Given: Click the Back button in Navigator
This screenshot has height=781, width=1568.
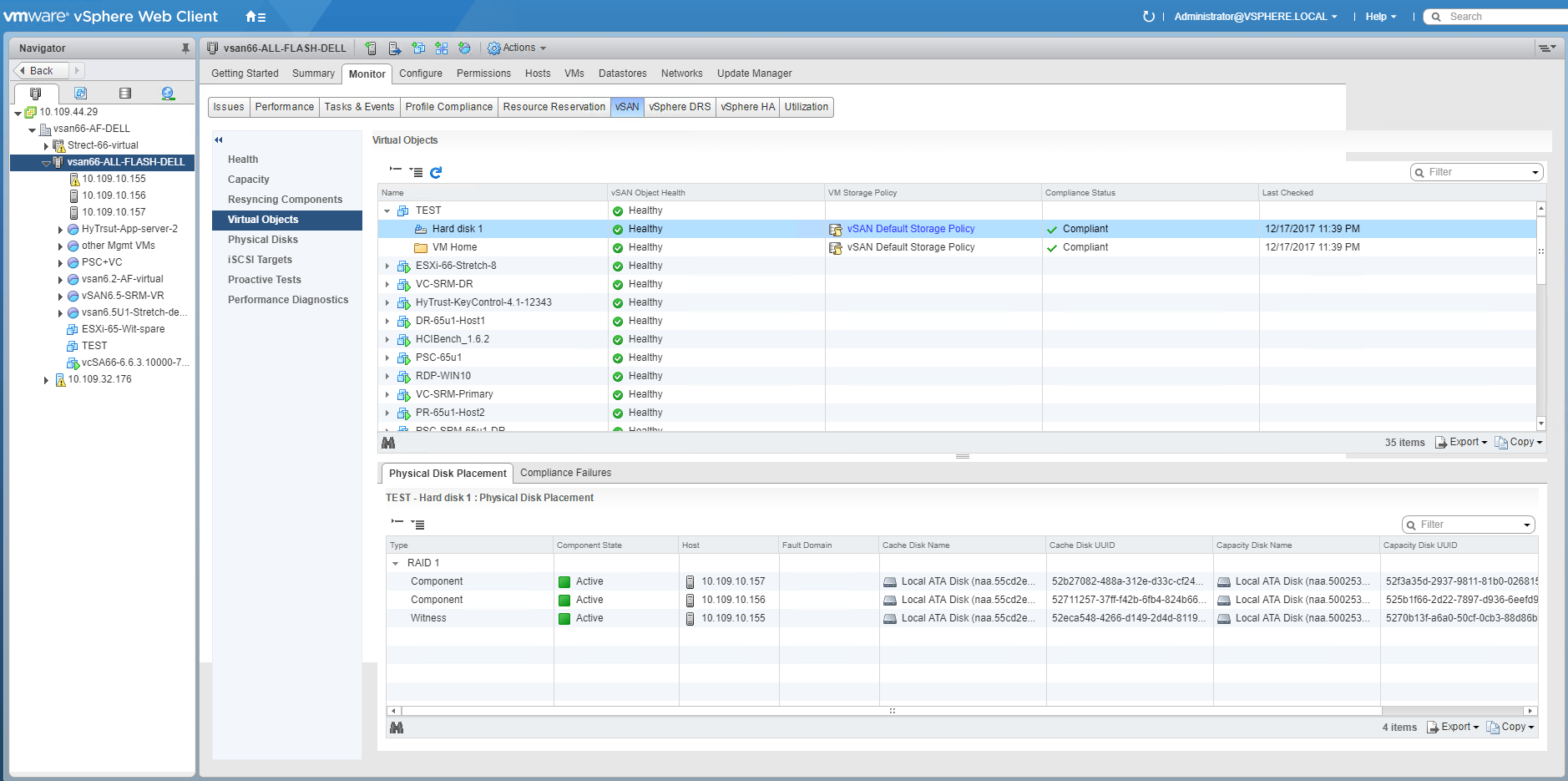Looking at the screenshot, I should [41, 71].
